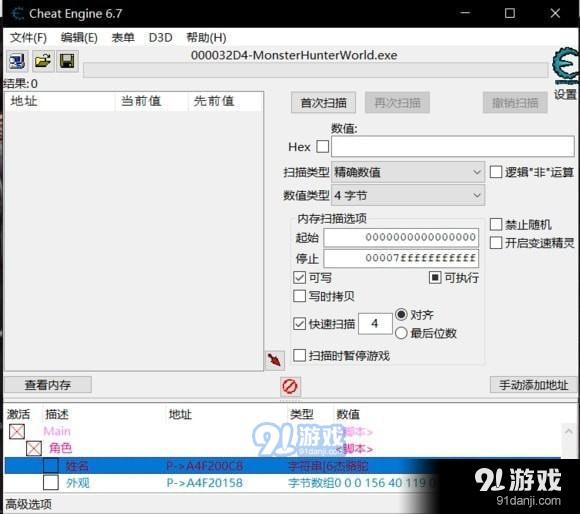Click the 手动添加地址 button
Screen dimensions: 580x514
[x=533, y=385]
